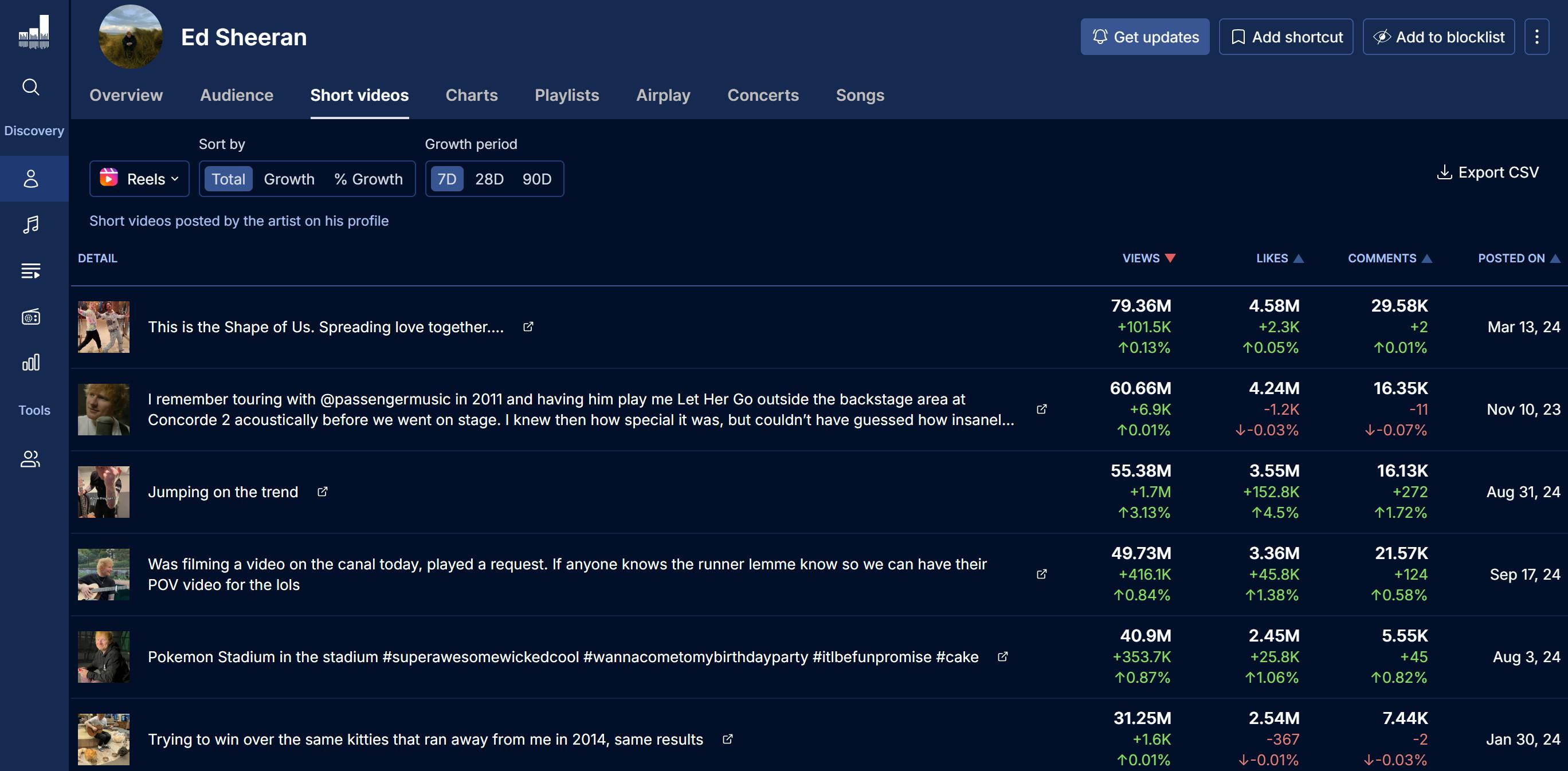This screenshot has height=771, width=1568.
Task: Click Export CSV
Action: (x=1487, y=173)
